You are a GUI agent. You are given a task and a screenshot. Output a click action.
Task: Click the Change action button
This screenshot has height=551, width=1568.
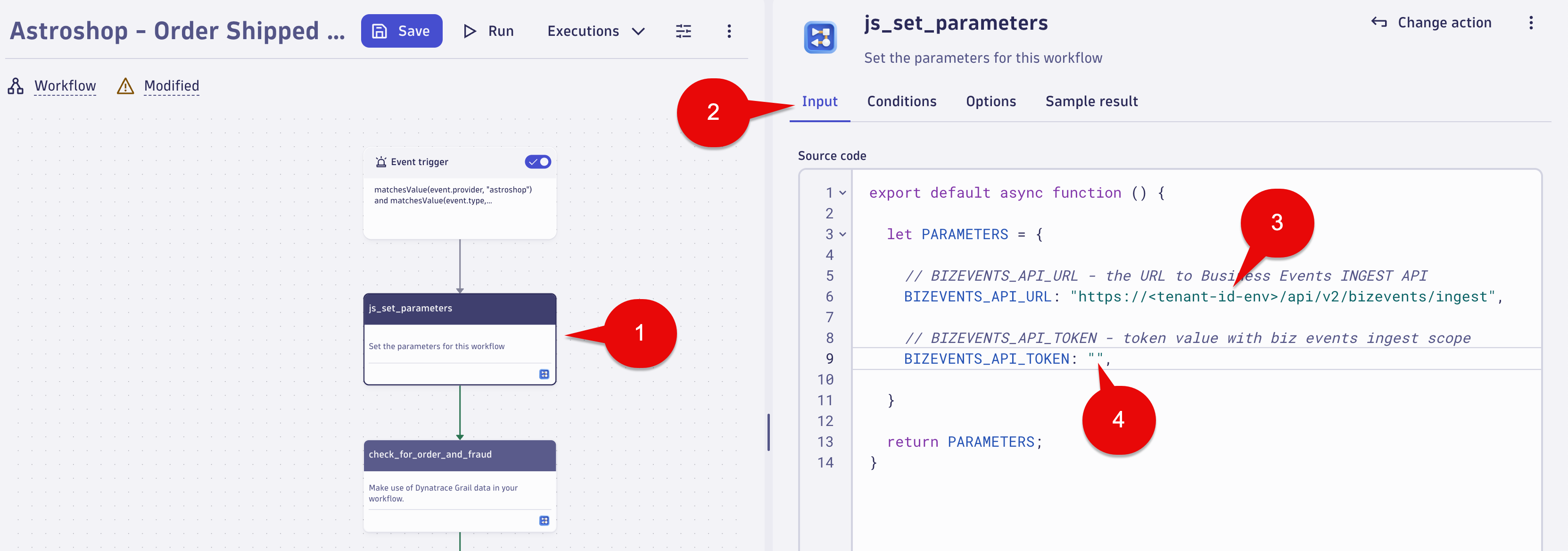[1431, 23]
